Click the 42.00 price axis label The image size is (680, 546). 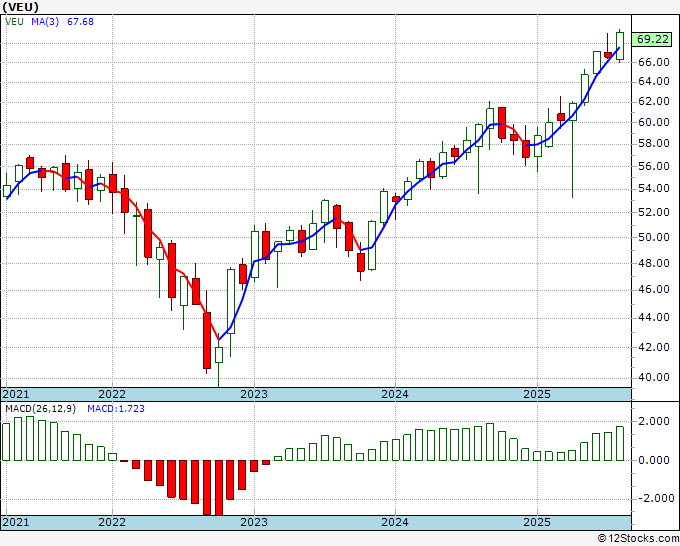point(654,347)
